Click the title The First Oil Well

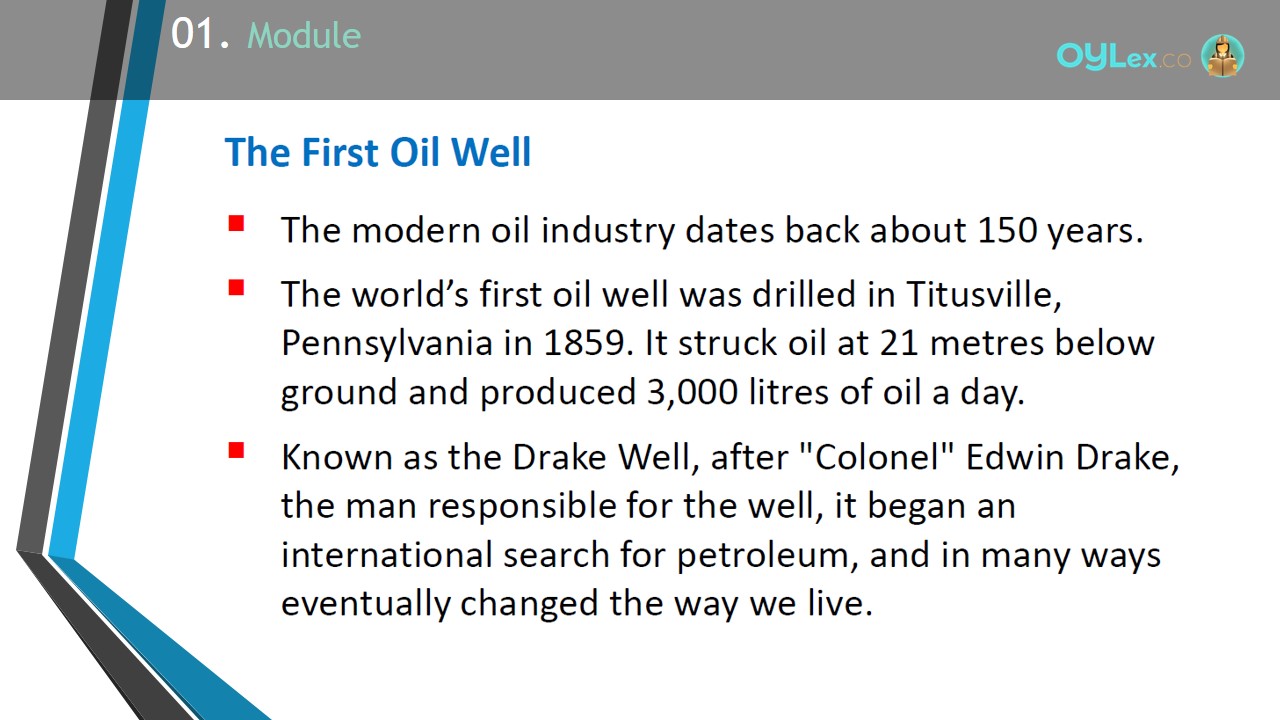tap(378, 152)
